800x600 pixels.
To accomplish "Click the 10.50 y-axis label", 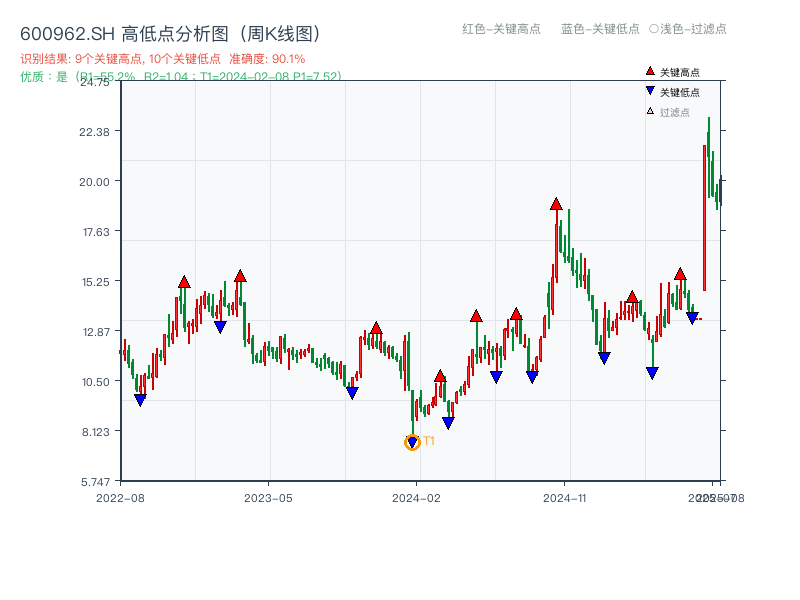I will [x=96, y=382].
